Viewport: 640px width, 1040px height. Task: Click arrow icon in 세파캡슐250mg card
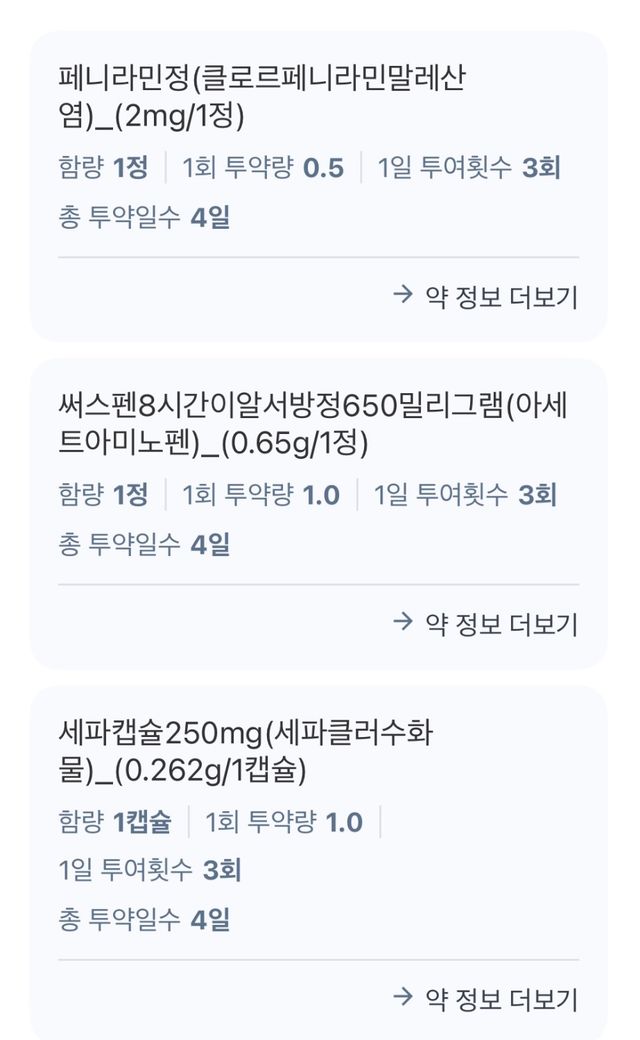pyautogui.click(x=403, y=996)
